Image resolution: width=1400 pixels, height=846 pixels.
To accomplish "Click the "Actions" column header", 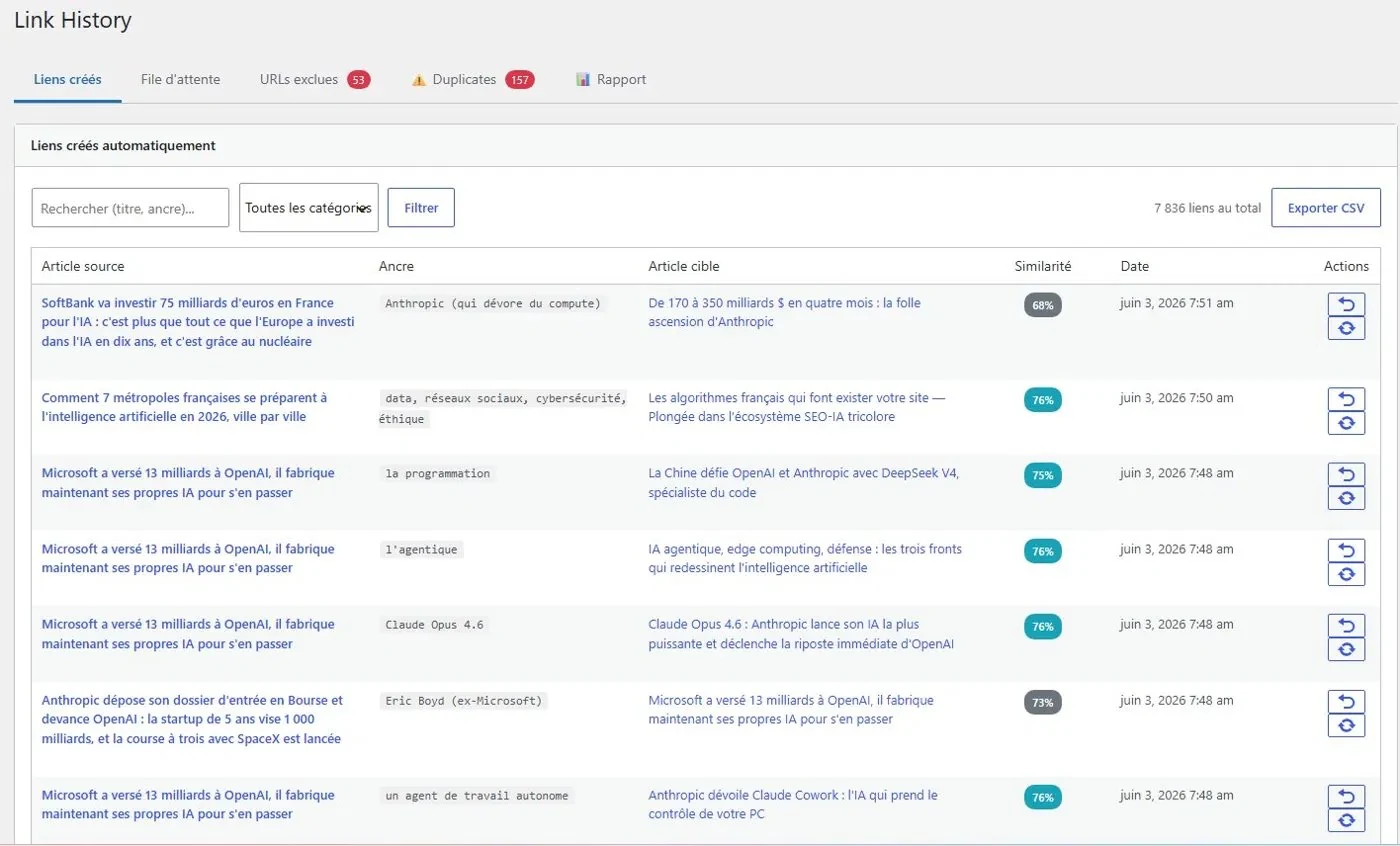I will (x=1346, y=266).
